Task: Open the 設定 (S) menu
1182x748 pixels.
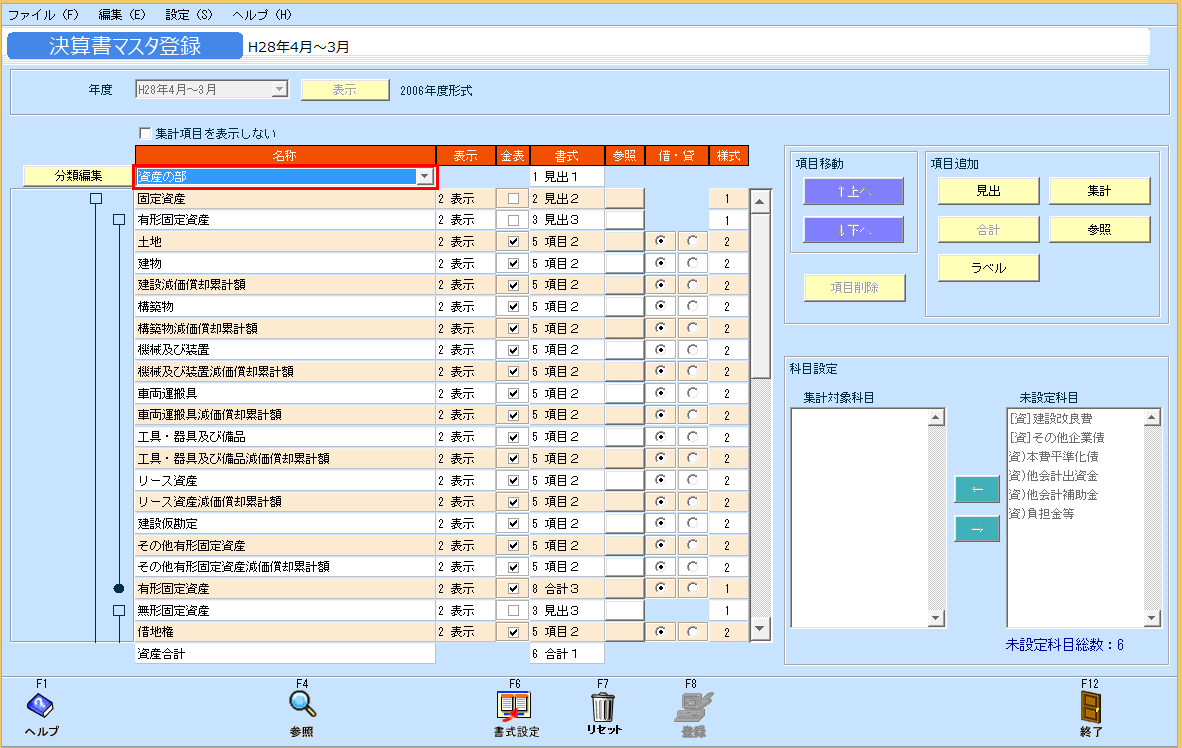Action: (189, 15)
